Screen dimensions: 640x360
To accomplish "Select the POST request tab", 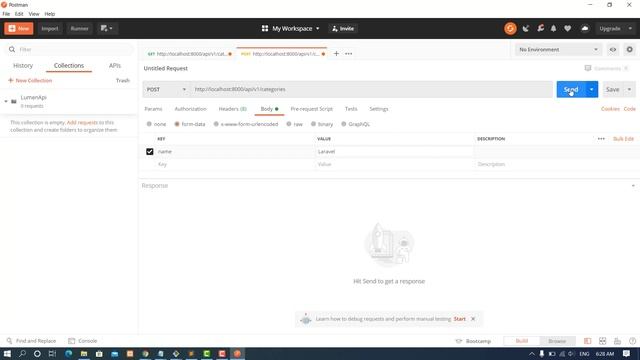I will (282, 54).
